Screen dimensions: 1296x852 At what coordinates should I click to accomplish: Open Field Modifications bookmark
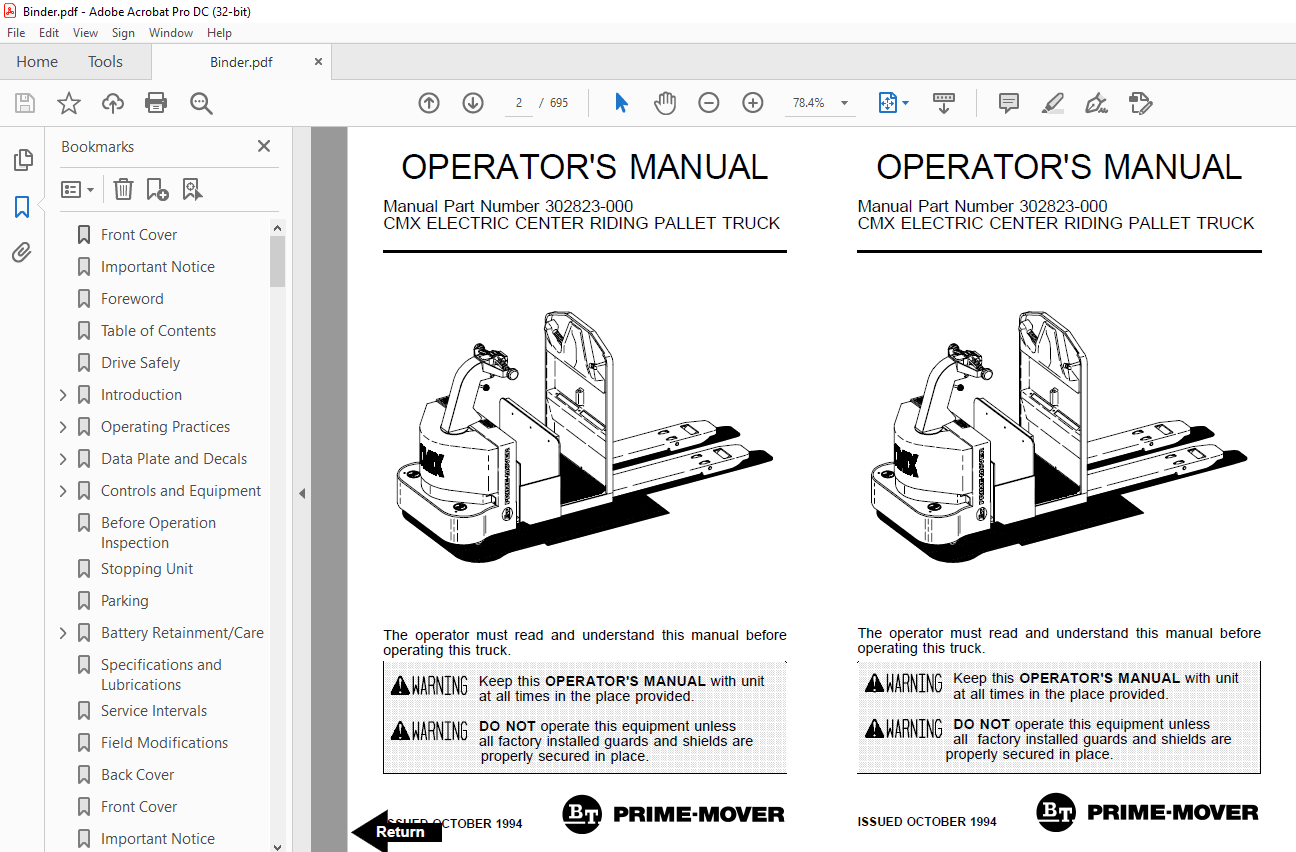164,743
